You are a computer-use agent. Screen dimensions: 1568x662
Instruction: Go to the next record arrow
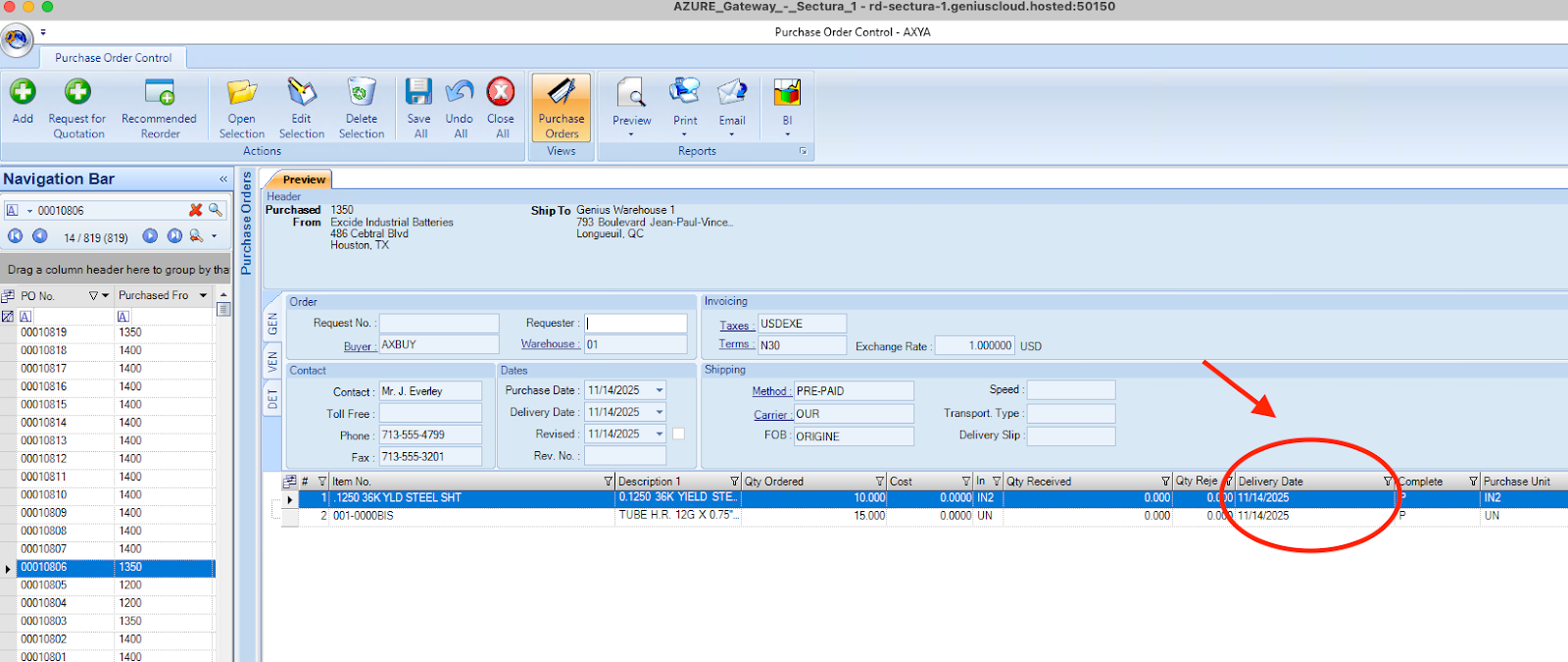click(x=150, y=236)
